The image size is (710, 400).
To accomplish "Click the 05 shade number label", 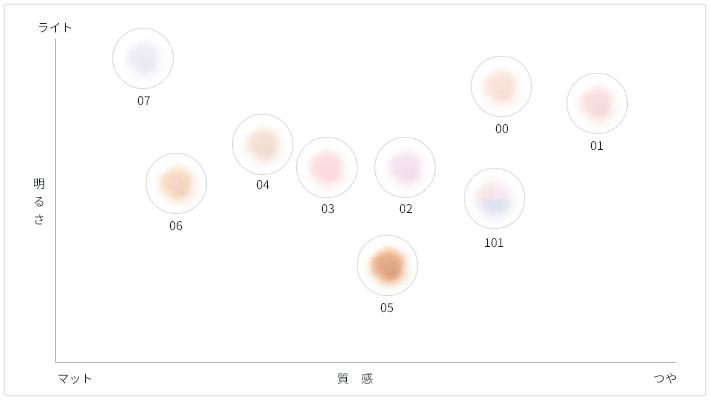I will click(387, 308).
